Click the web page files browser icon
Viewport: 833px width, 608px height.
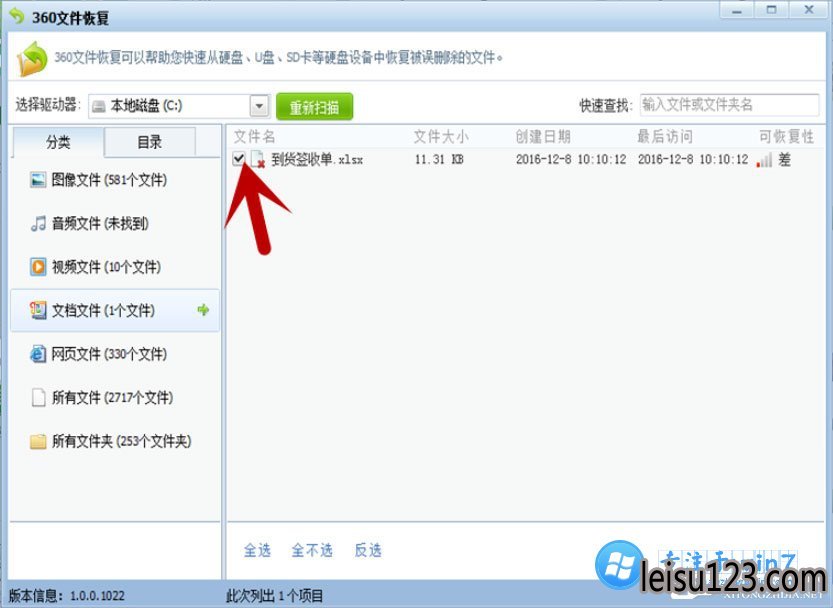38,353
